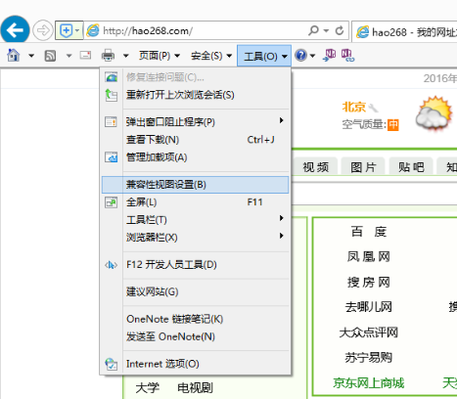The image size is (457, 399).
Task: Click the 北京 city weather link
Action: [354, 107]
